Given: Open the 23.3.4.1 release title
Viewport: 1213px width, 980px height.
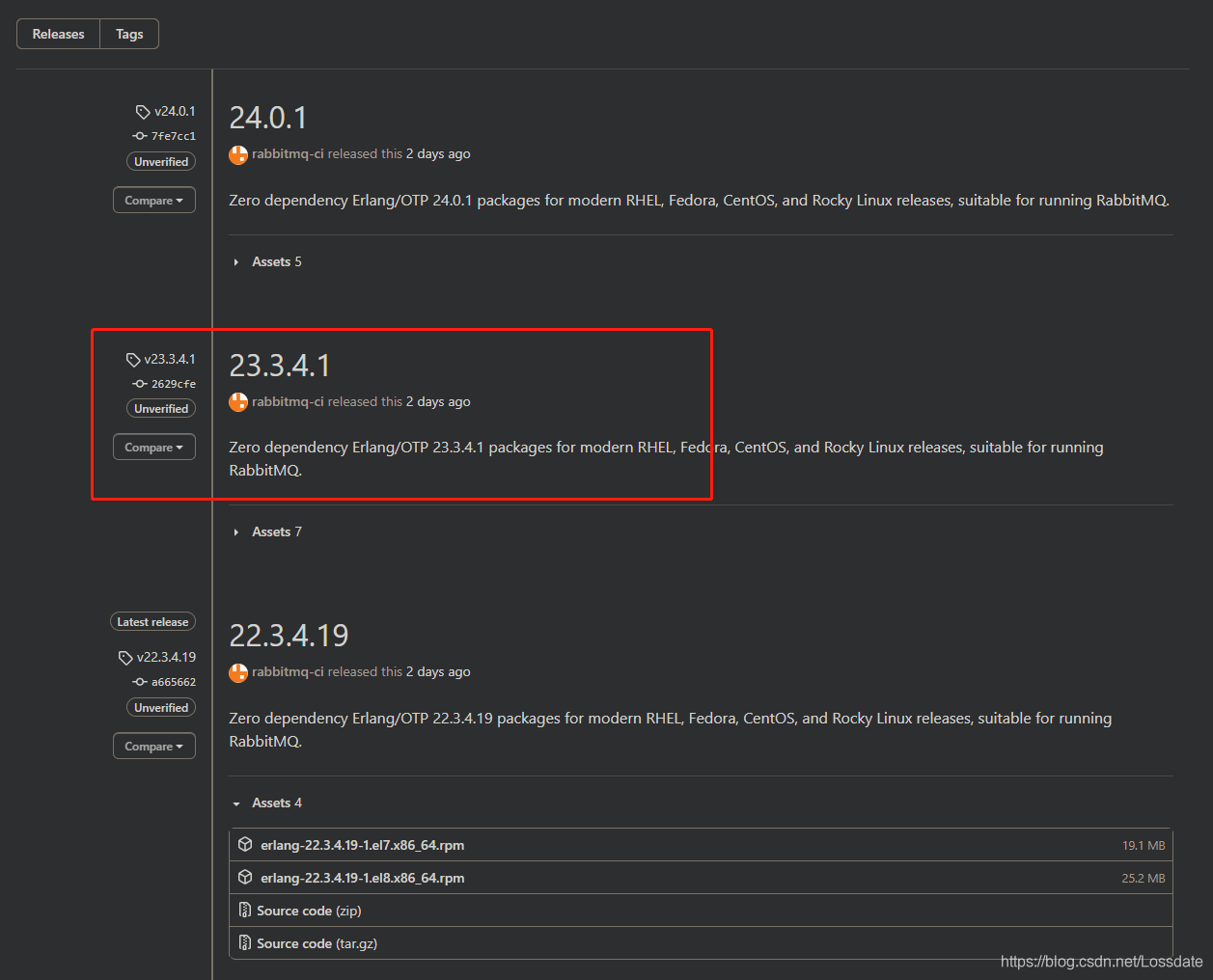Looking at the screenshot, I should pos(280,366).
